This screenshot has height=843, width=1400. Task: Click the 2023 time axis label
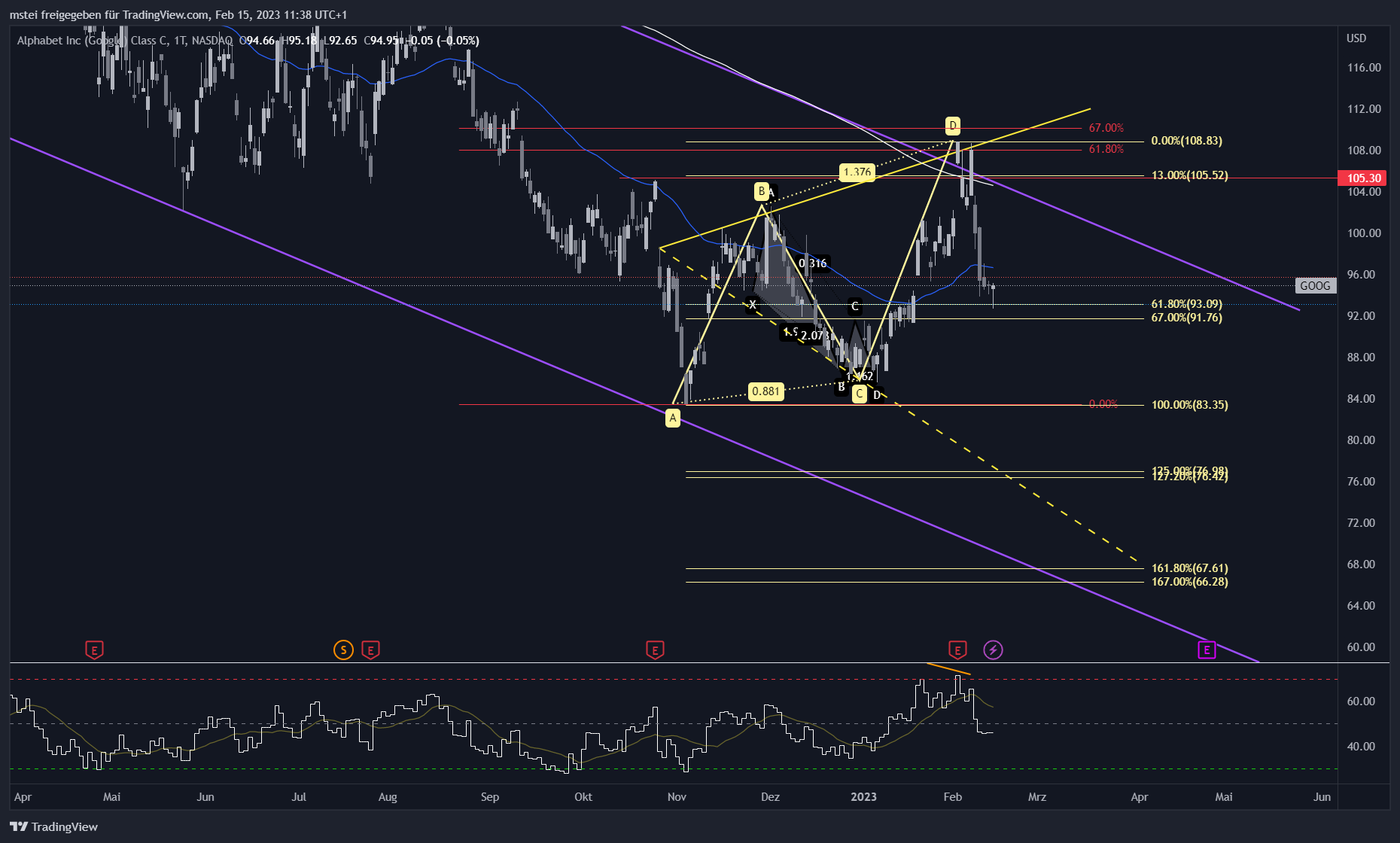coord(864,797)
